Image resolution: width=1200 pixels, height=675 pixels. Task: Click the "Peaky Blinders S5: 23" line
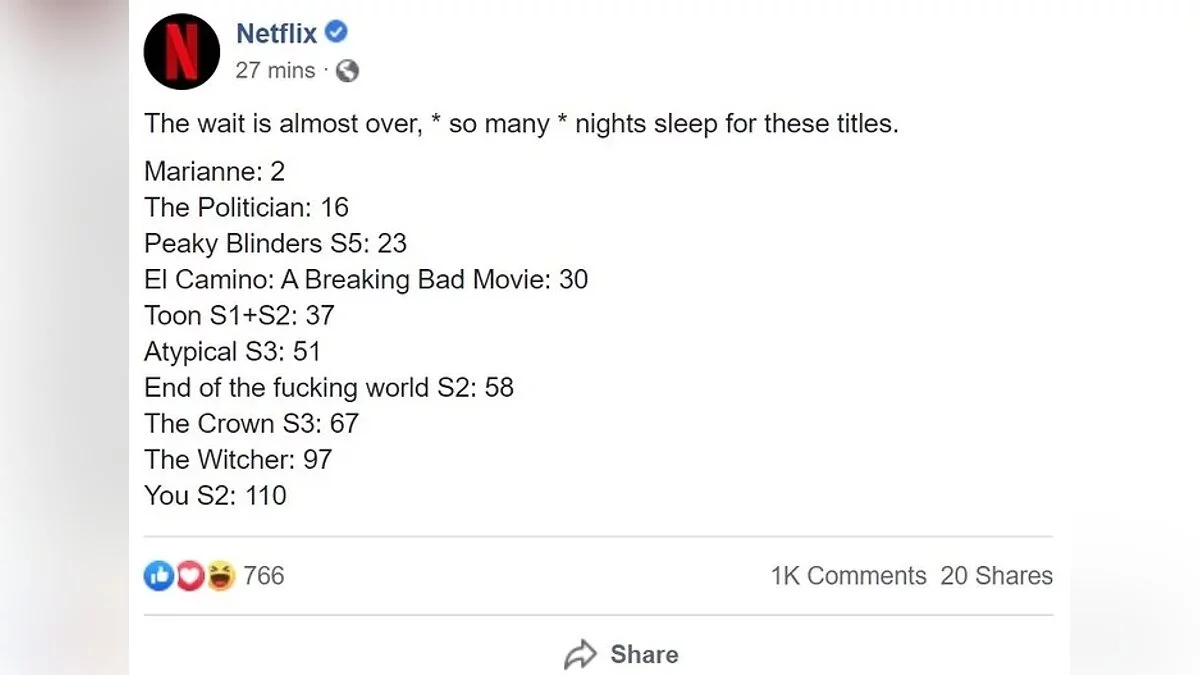275,244
